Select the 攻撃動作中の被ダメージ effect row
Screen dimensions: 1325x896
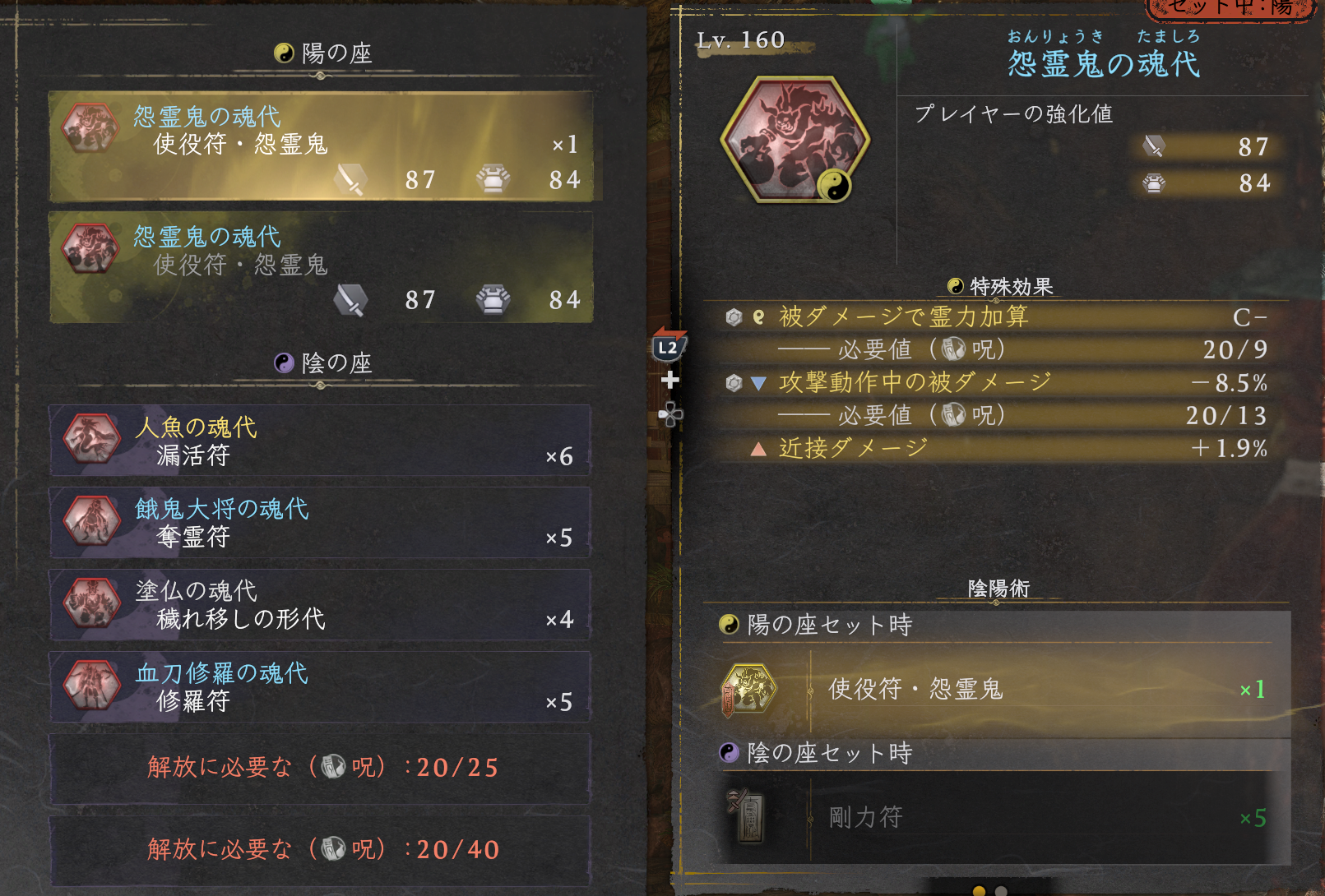click(x=996, y=382)
